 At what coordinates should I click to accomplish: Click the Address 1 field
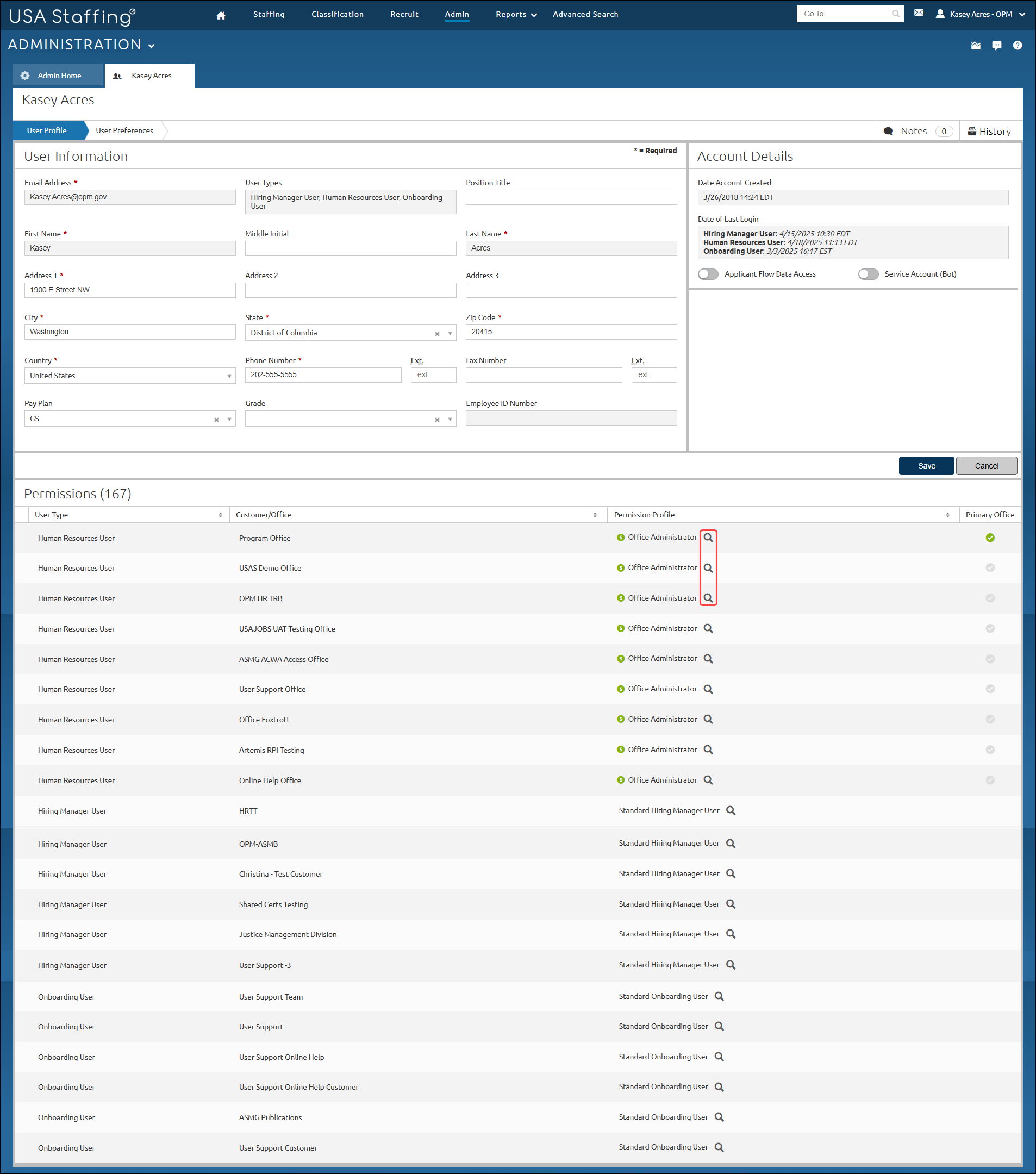click(x=130, y=290)
